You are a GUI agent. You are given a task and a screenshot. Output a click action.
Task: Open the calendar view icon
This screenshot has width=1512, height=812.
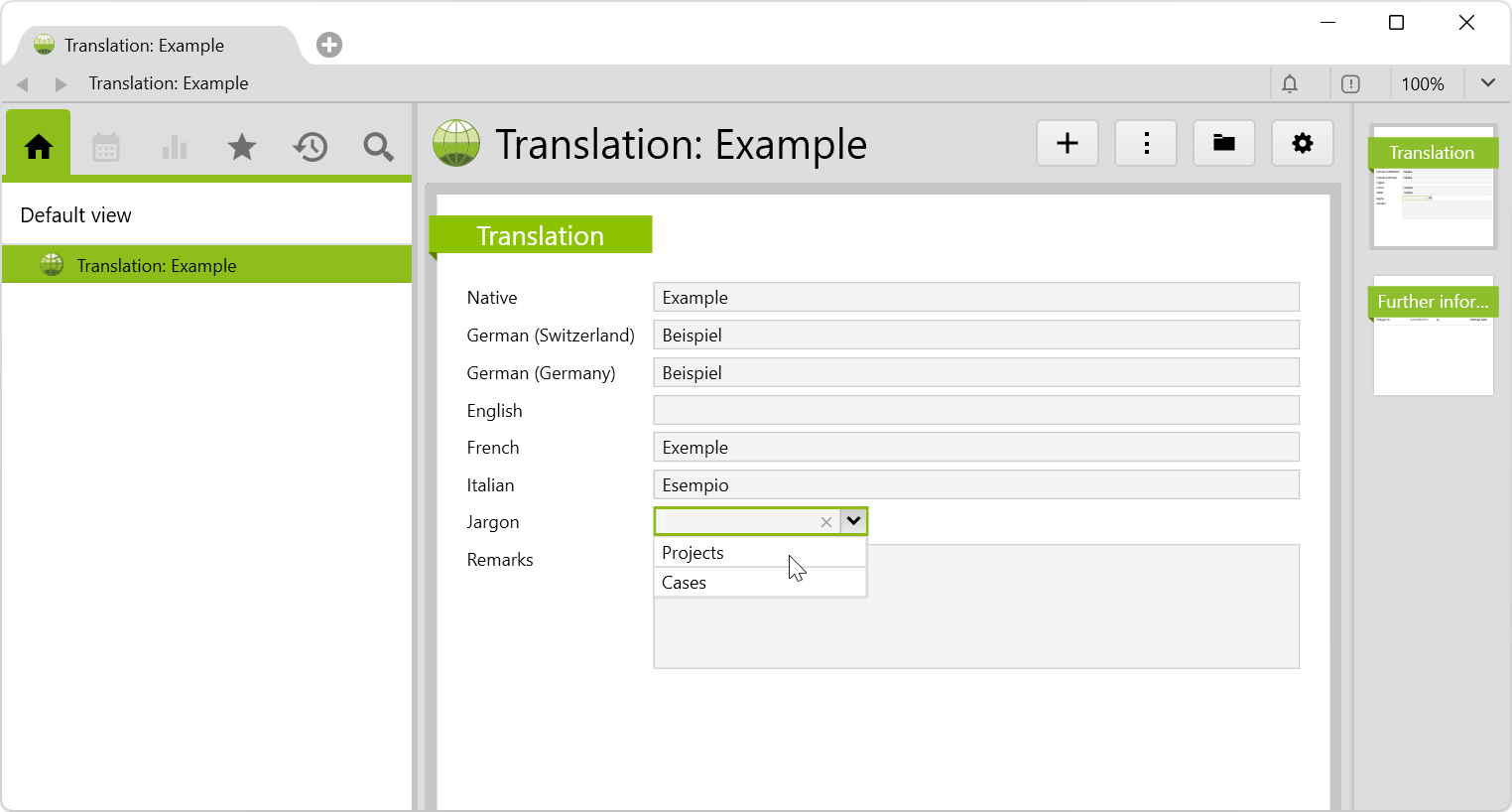(106, 147)
